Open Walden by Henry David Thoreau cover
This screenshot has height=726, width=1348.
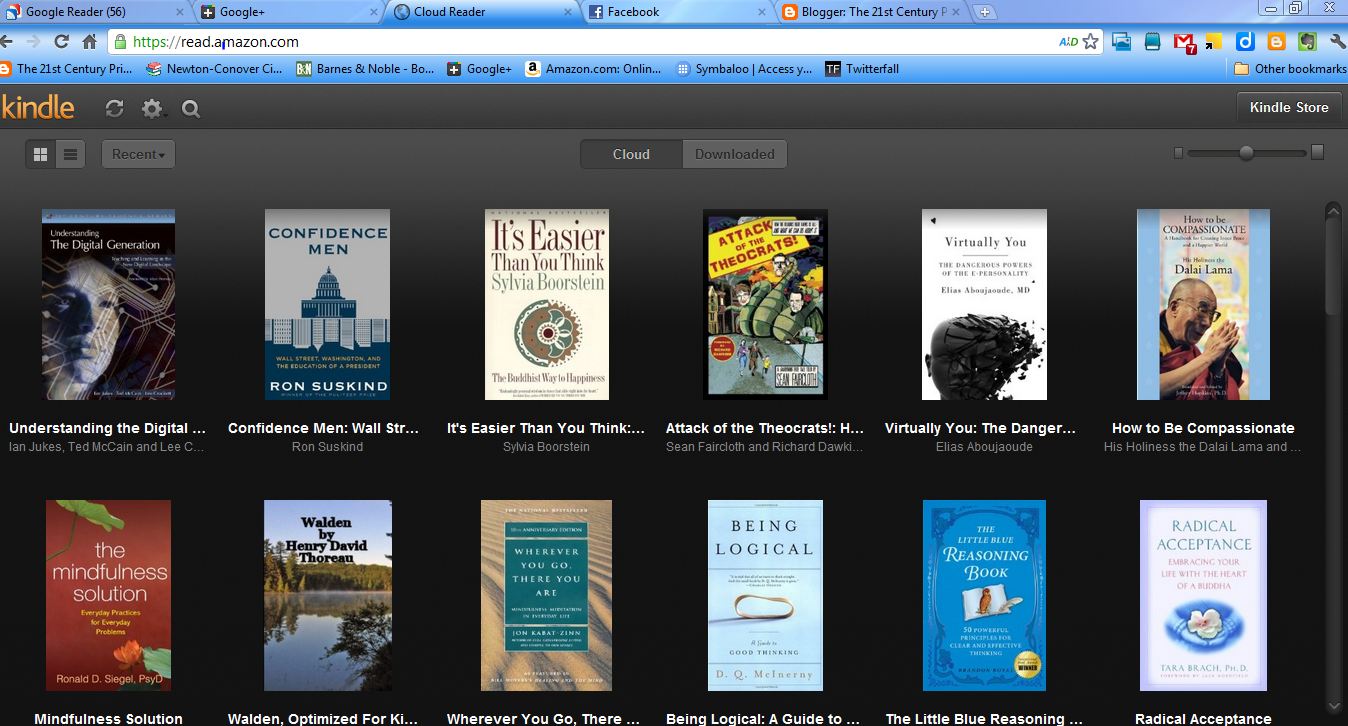(327, 595)
